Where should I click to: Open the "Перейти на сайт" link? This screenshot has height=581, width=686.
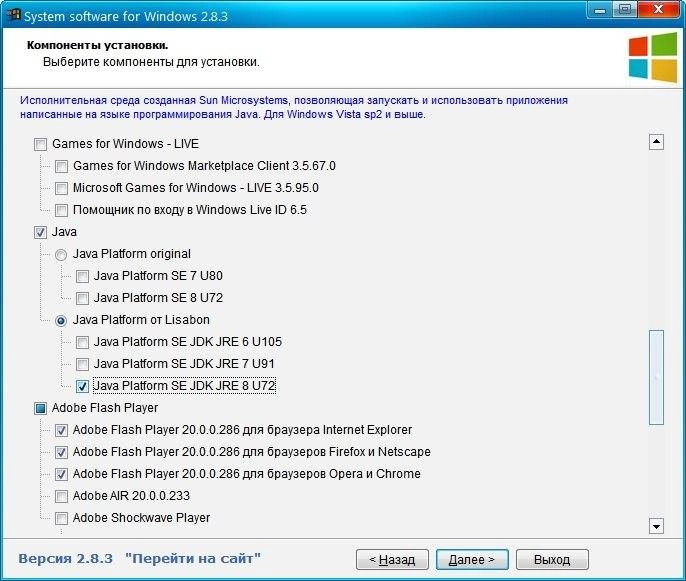pyautogui.click(x=192, y=559)
